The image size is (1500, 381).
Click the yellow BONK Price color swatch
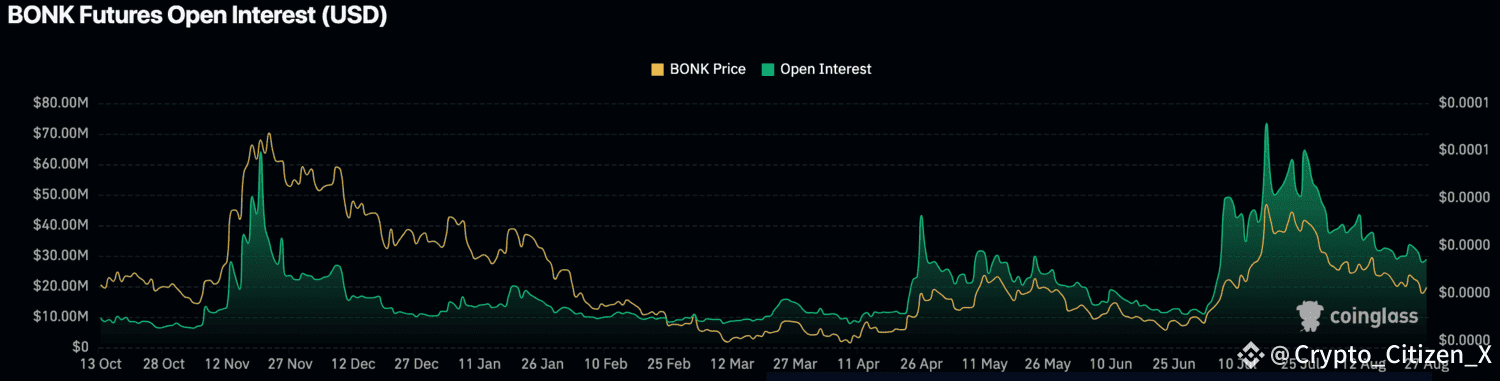657,69
